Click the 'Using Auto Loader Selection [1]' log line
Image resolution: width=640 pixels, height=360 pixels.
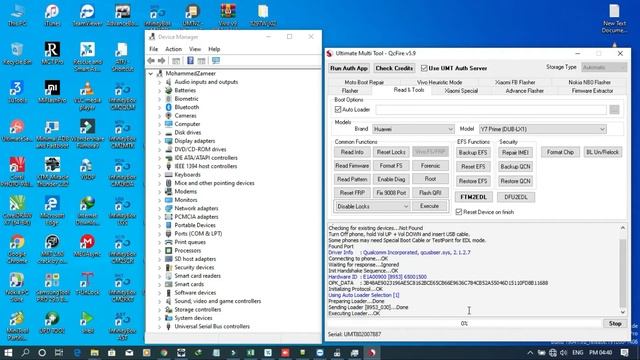click(x=364, y=295)
